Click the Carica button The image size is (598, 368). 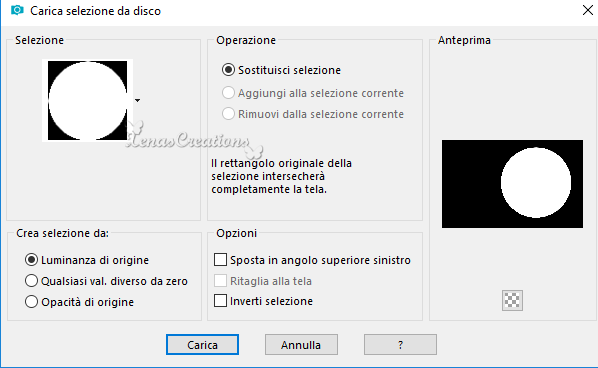pyautogui.click(x=203, y=345)
